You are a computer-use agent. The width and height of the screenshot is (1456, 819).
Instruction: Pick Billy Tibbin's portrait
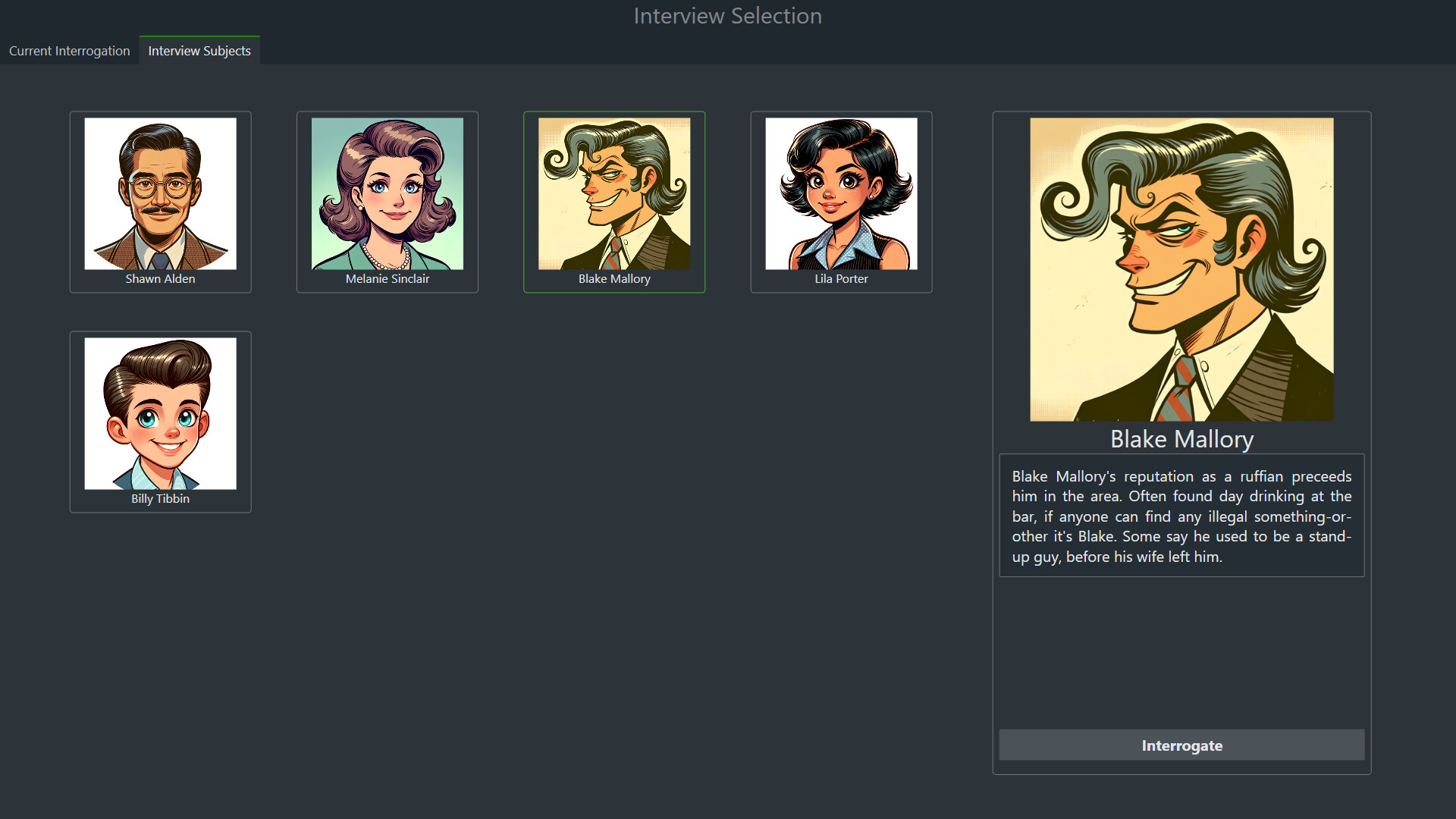(x=160, y=413)
